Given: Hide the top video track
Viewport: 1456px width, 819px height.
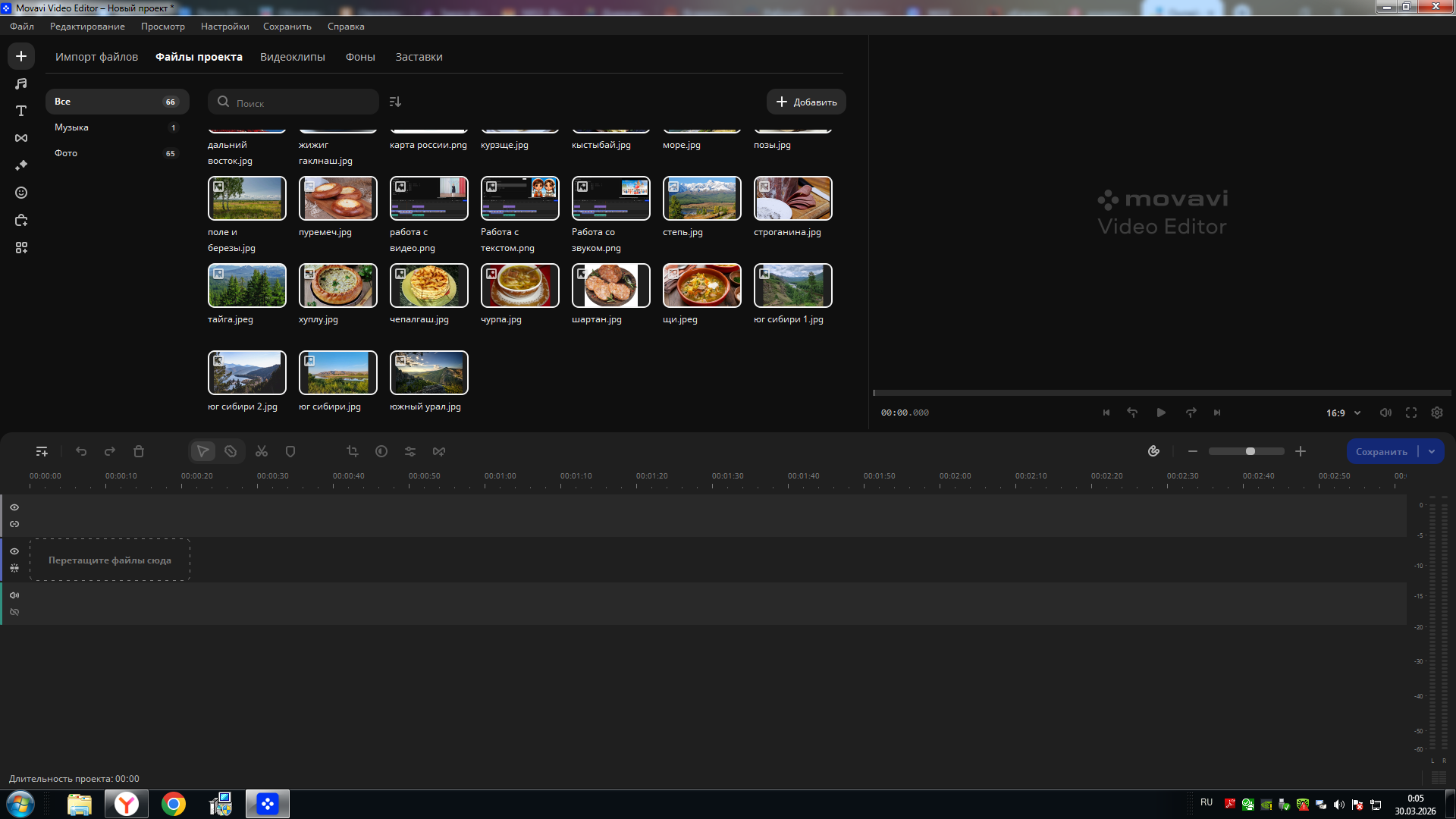Looking at the screenshot, I should [14, 507].
